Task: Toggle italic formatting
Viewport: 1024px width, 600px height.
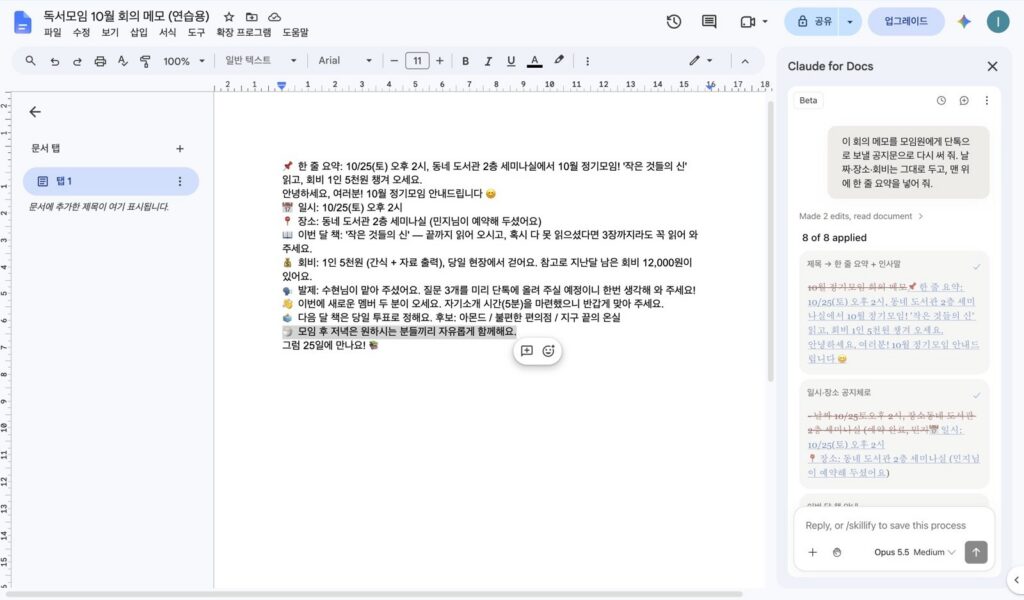Action: [488, 61]
